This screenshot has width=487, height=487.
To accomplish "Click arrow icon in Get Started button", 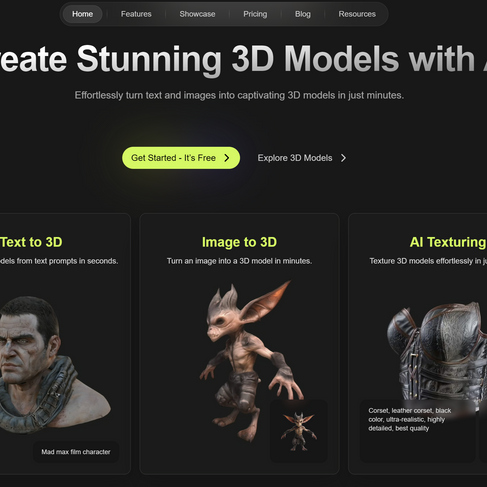I will (x=227, y=158).
